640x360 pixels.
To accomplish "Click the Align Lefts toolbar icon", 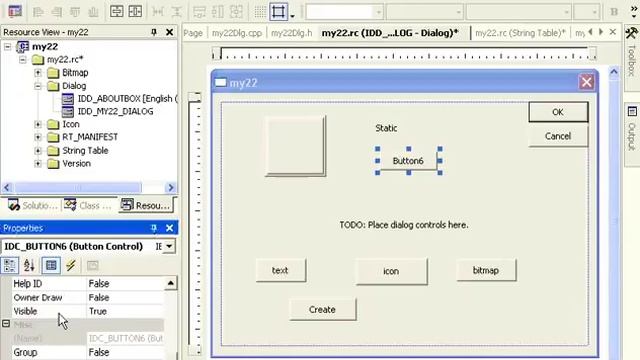I will tap(38, 12).
